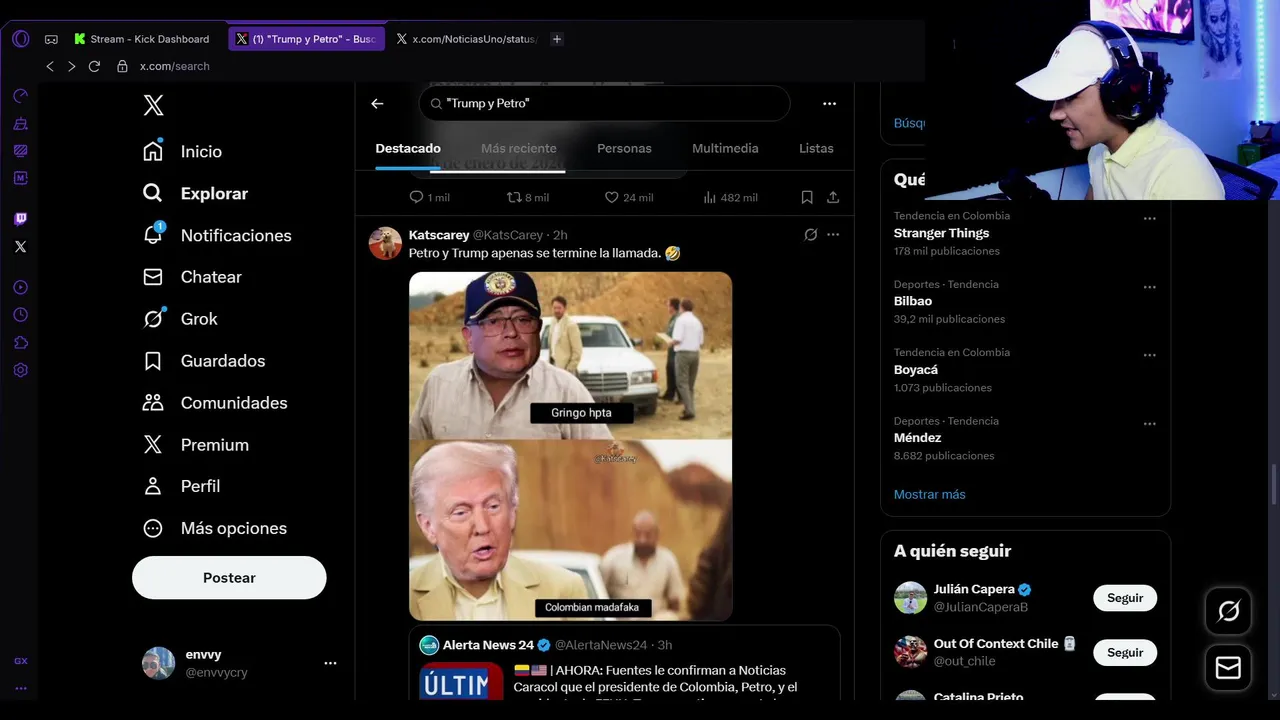This screenshot has height=720, width=1280.
Task: Share the post above Katscarey
Action: coord(833,197)
